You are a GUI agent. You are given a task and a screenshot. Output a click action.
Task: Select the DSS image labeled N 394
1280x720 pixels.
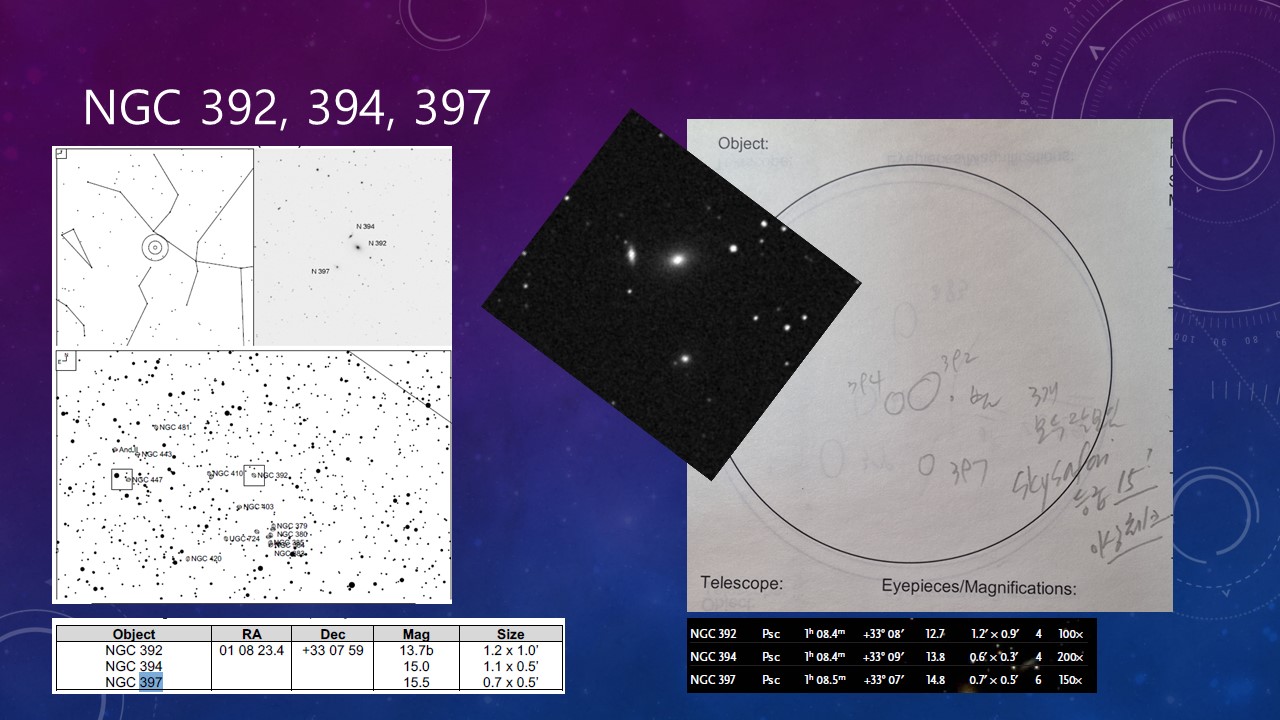[353, 247]
